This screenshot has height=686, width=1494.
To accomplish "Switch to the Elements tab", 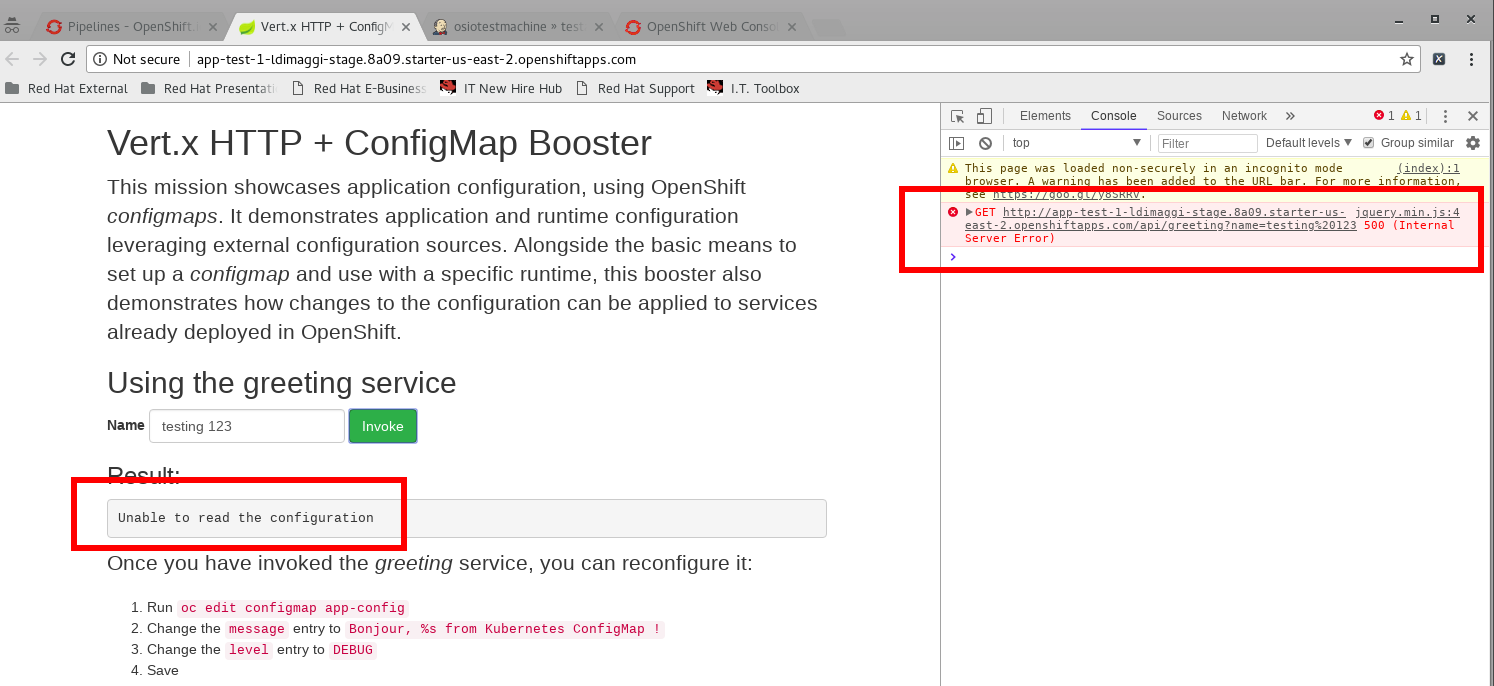I will pyautogui.click(x=1045, y=116).
